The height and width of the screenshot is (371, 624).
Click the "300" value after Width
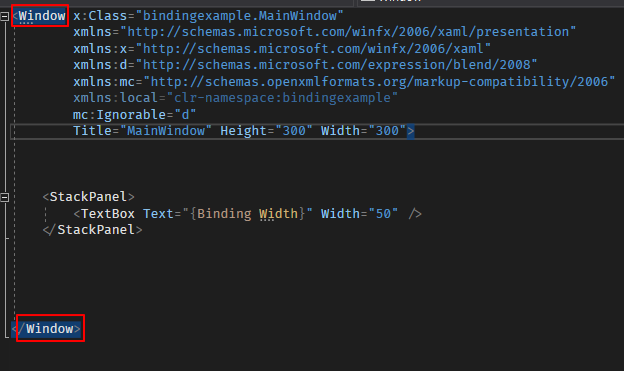387,131
